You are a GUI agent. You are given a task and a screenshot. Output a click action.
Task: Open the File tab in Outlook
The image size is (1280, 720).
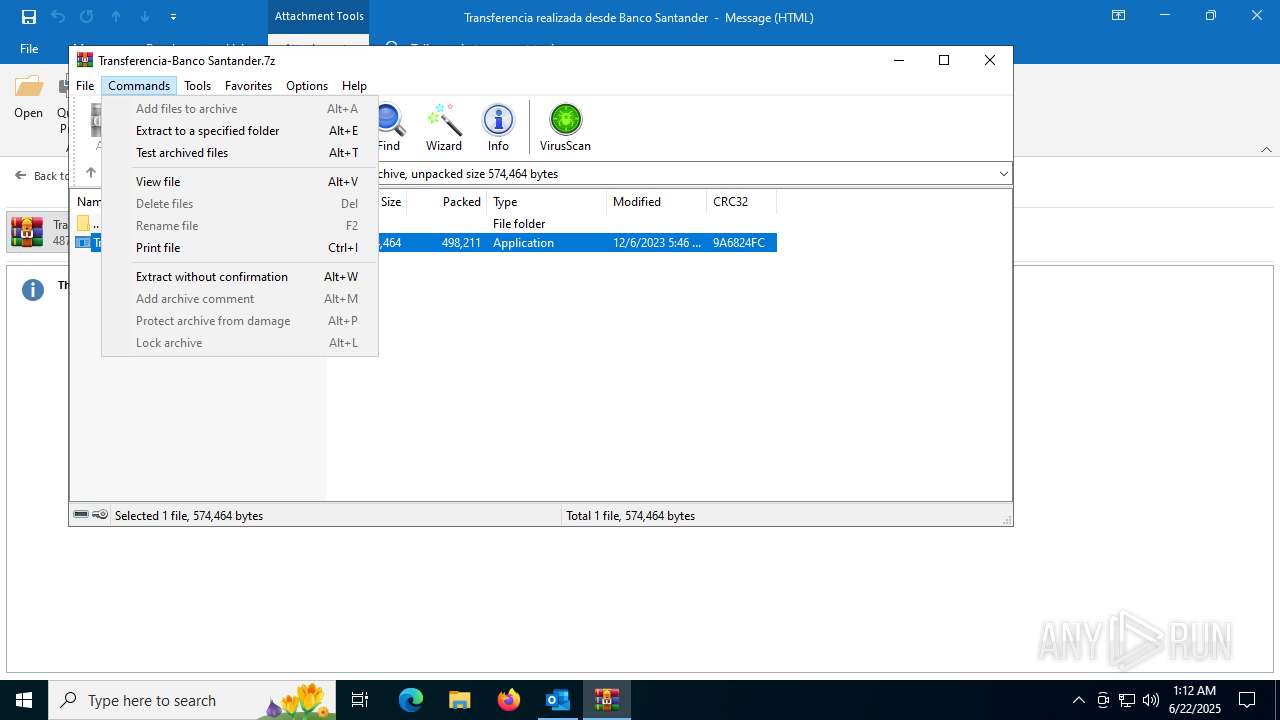click(x=29, y=48)
